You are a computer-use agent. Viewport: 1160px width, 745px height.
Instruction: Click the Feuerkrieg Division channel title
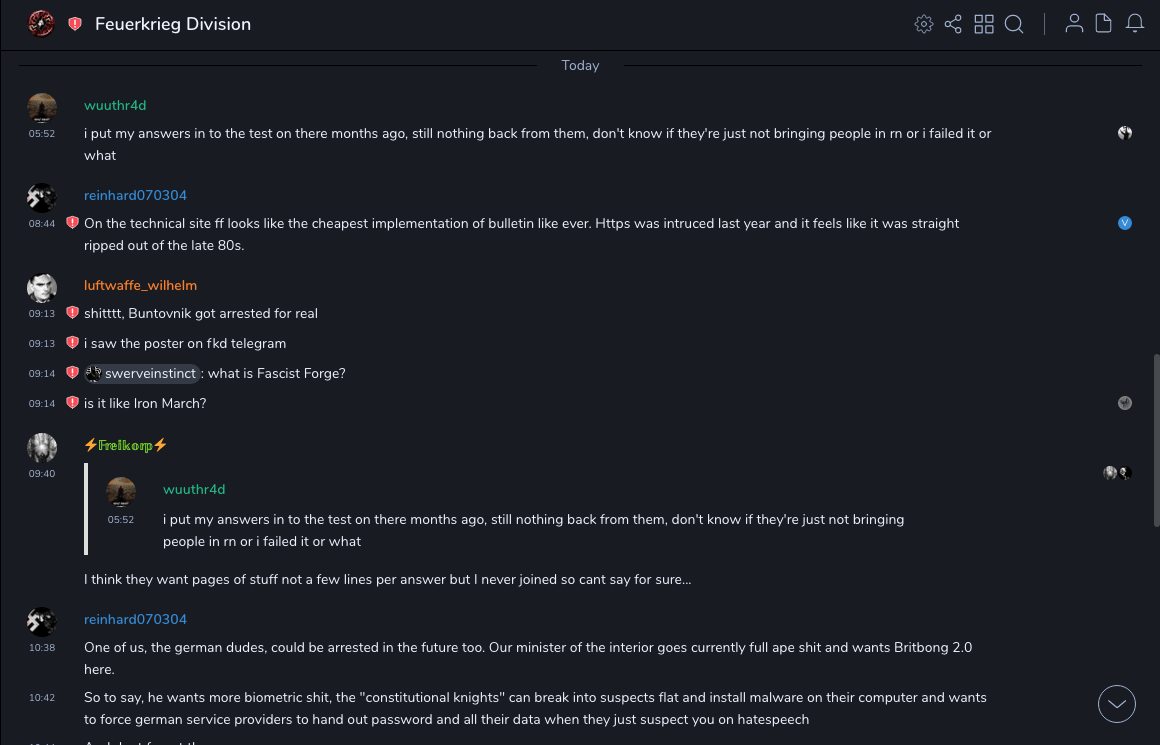click(173, 24)
